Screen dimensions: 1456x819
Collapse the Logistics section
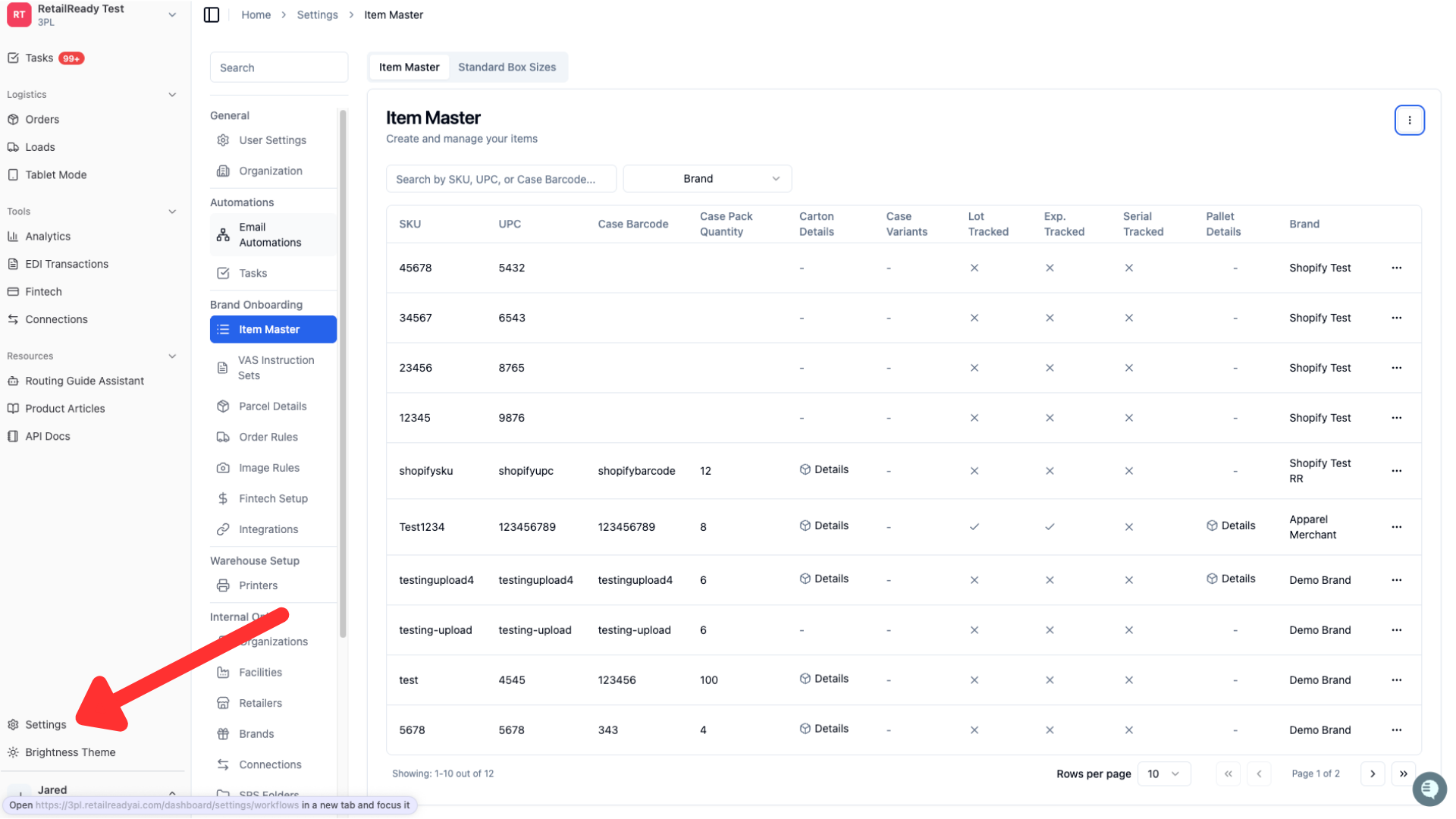172,95
